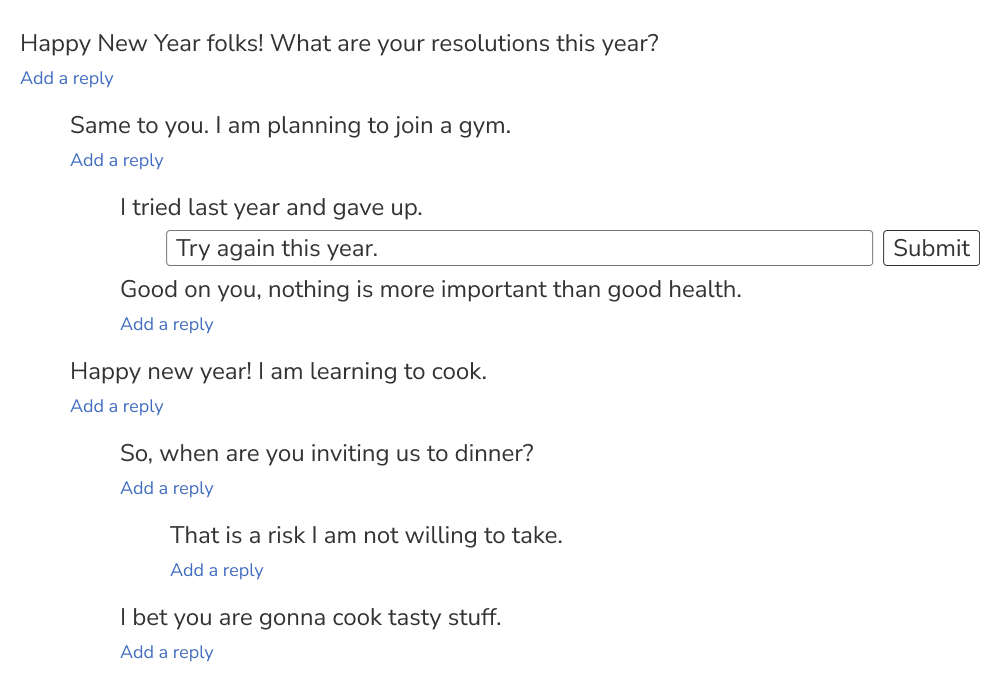Select the Same to you gym comment text
The height and width of the screenshot is (686, 1000).
tap(290, 126)
